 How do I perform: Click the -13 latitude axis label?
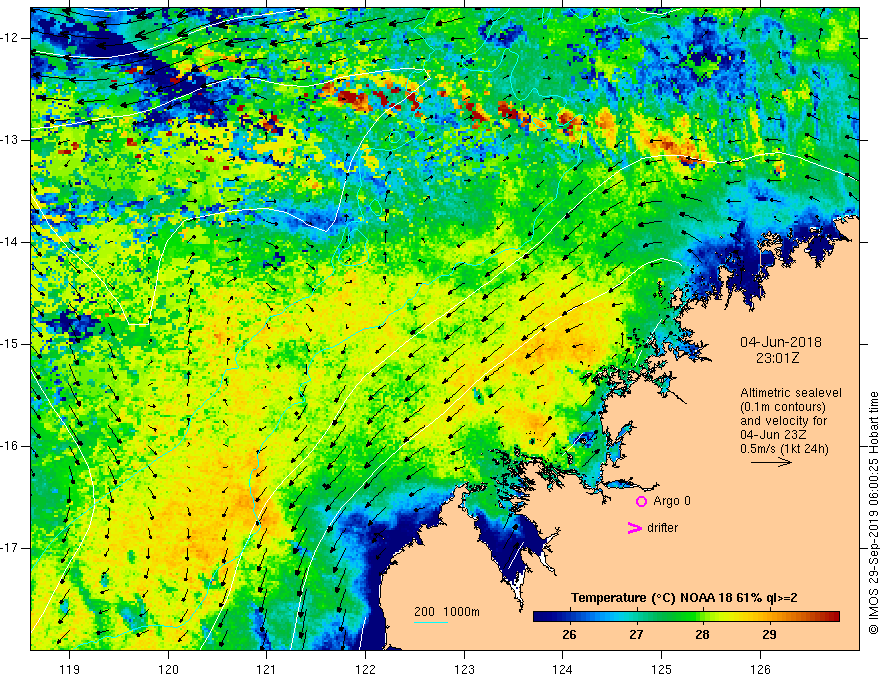[x=10, y=140]
